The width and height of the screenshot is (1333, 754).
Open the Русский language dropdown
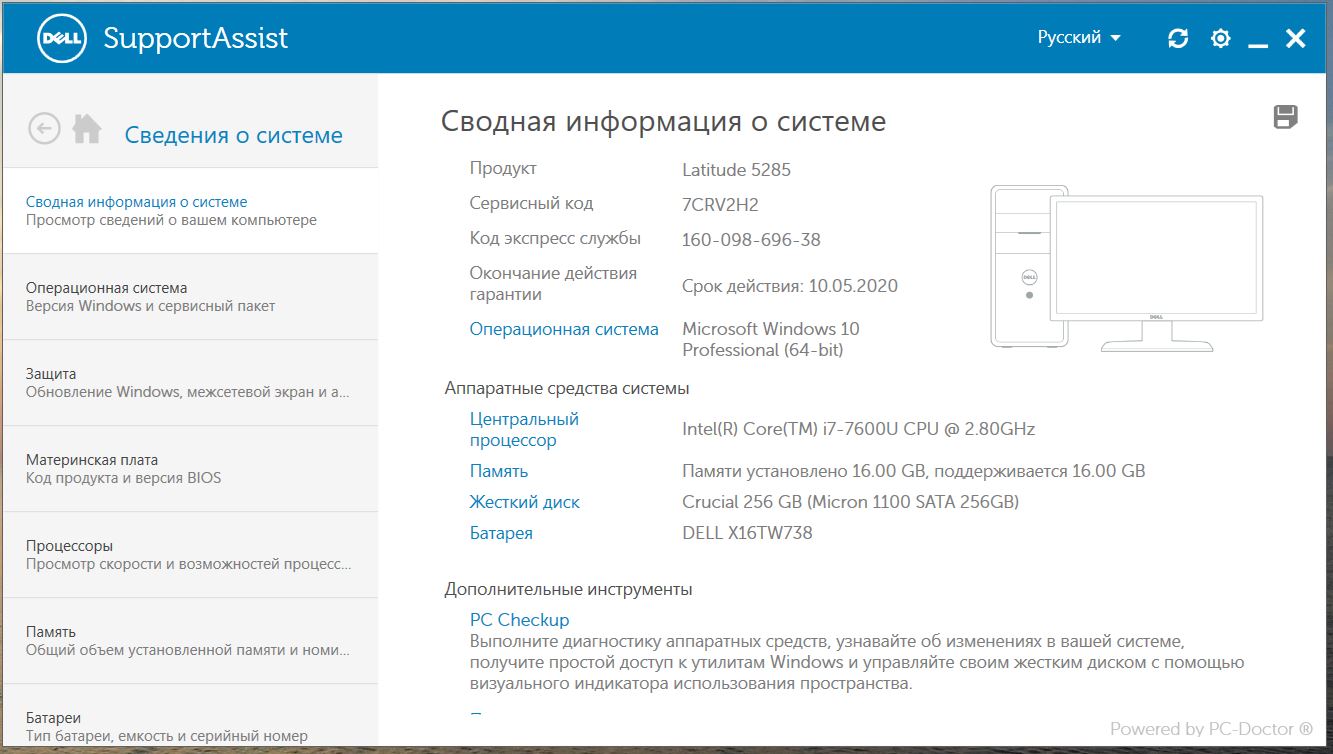[1079, 38]
